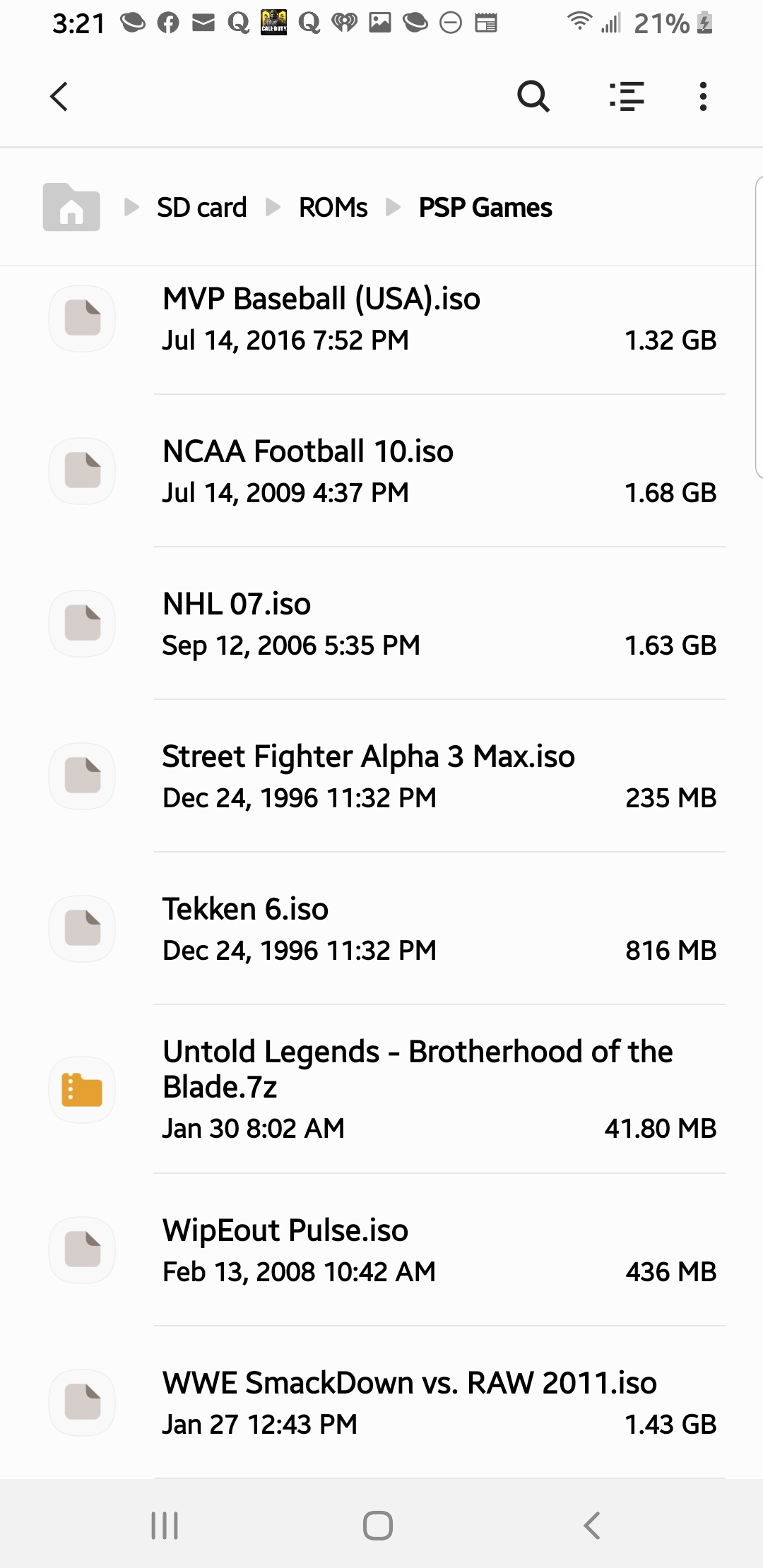Open the Untold Legends 7z archive icon
The image size is (763, 1568).
(x=83, y=1090)
